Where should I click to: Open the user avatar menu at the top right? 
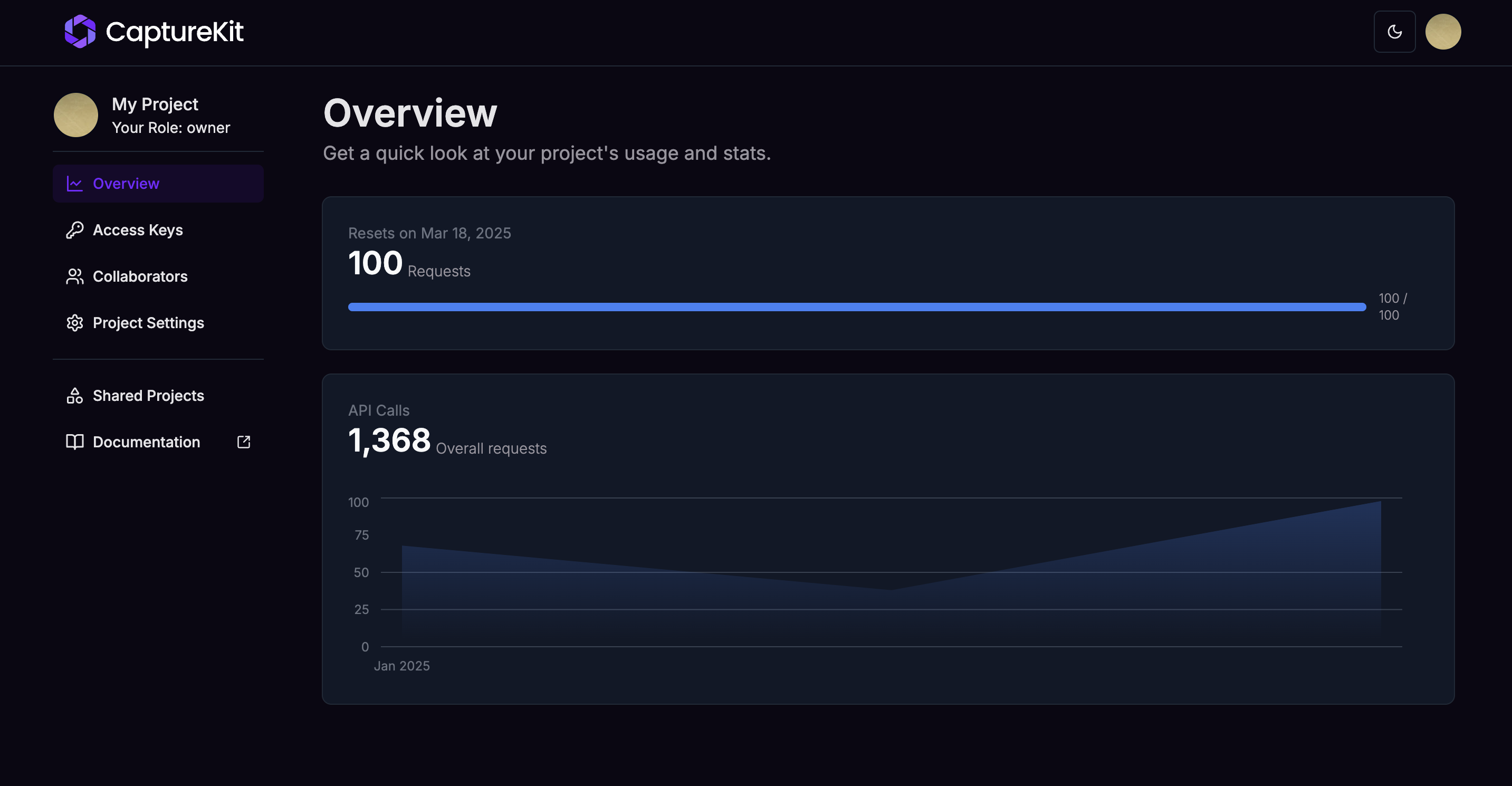pyautogui.click(x=1443, y=32)
